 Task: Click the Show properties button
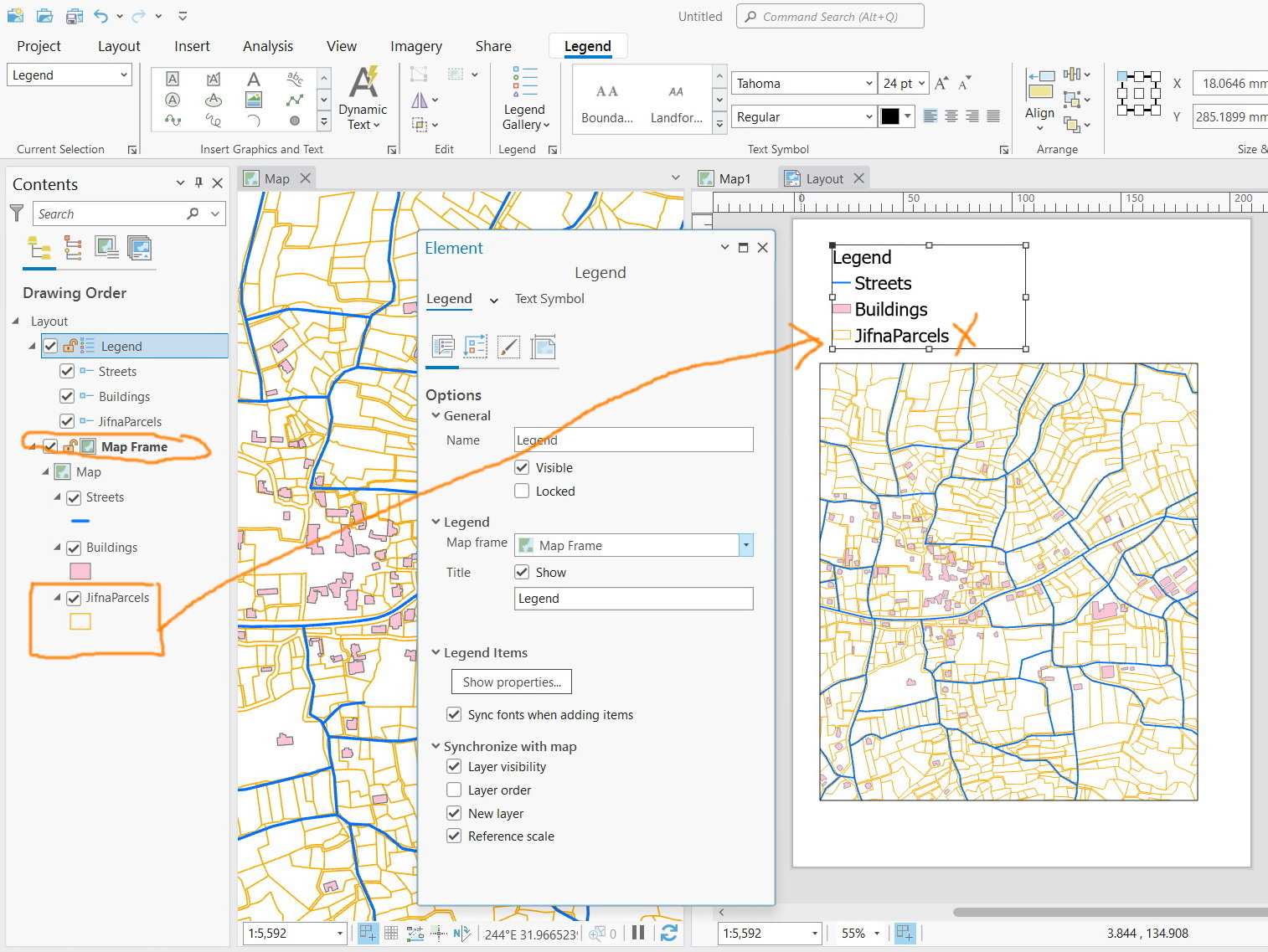[x=512, y=682]
